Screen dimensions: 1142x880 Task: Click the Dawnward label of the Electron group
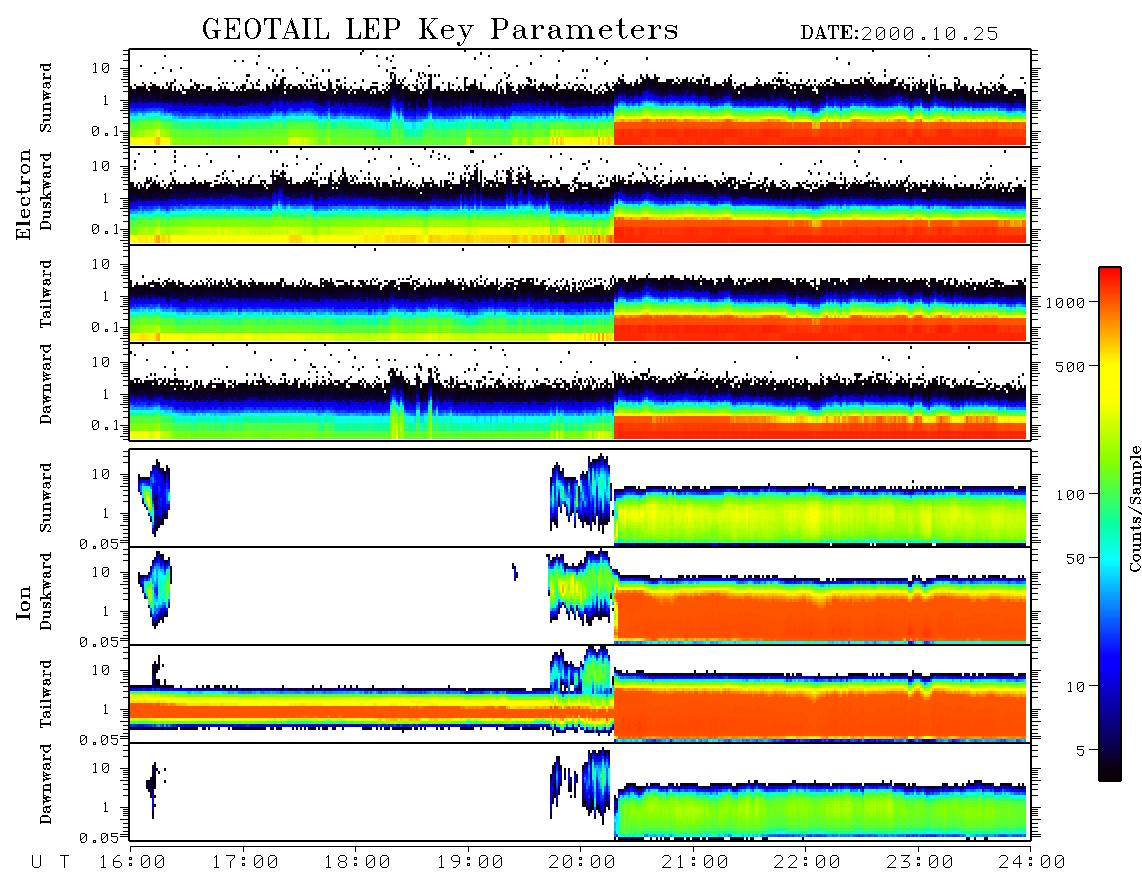(46, 384)
